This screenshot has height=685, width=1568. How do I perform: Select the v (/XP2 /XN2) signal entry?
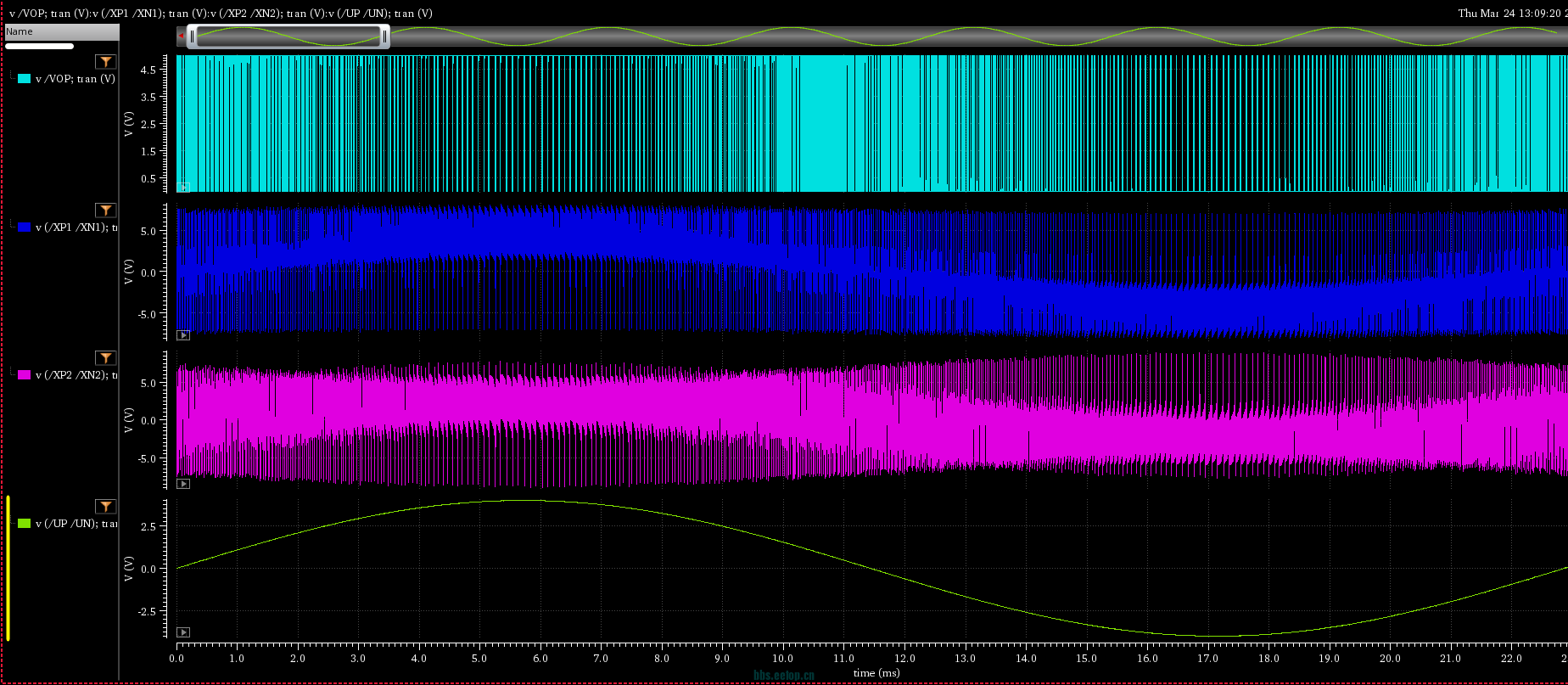tap(76, 375)
